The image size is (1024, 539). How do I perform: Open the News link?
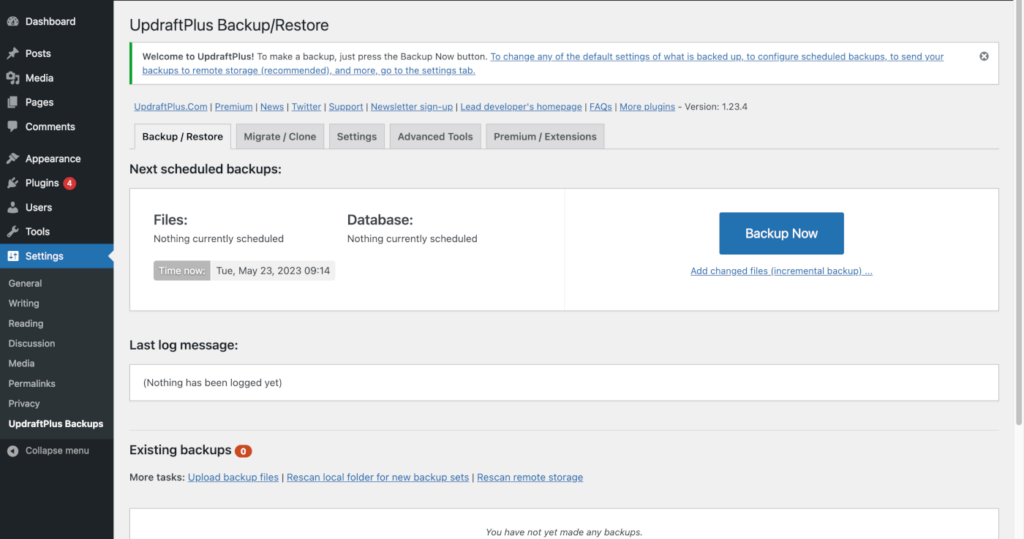click(x=272, y=106)
